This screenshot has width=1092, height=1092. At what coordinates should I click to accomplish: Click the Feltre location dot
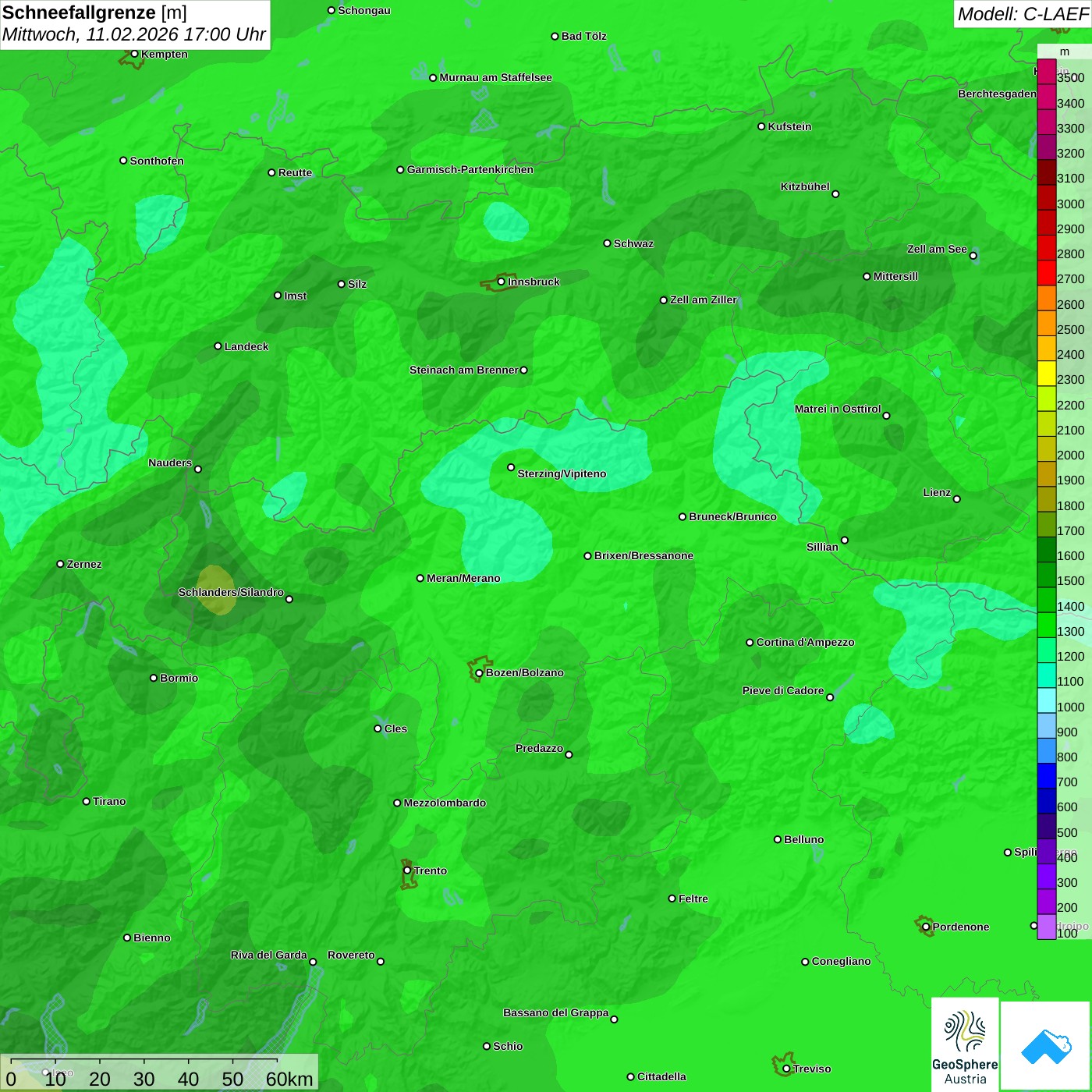tap(672, 899)
